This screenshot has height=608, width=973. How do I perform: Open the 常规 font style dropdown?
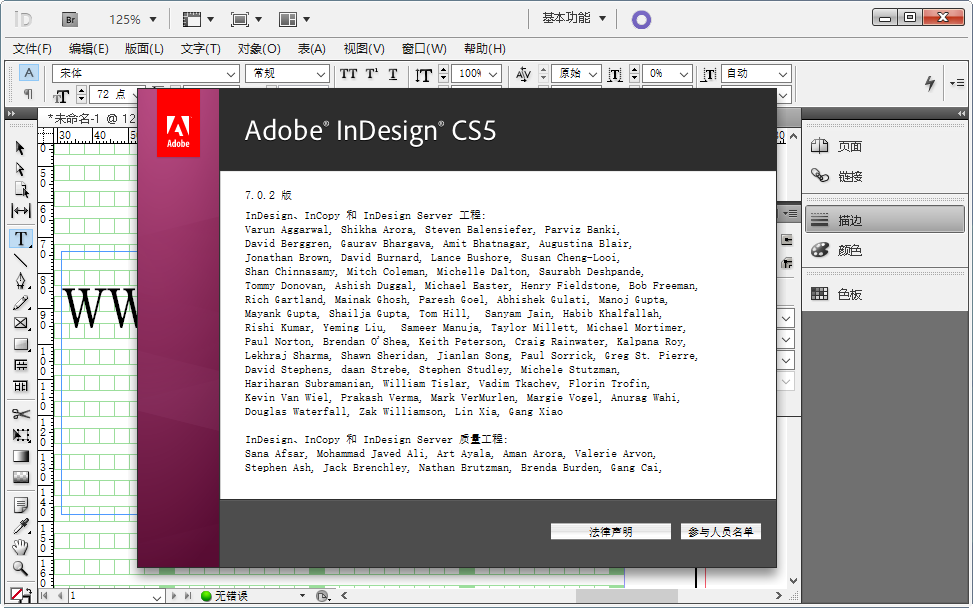(321, 74)
